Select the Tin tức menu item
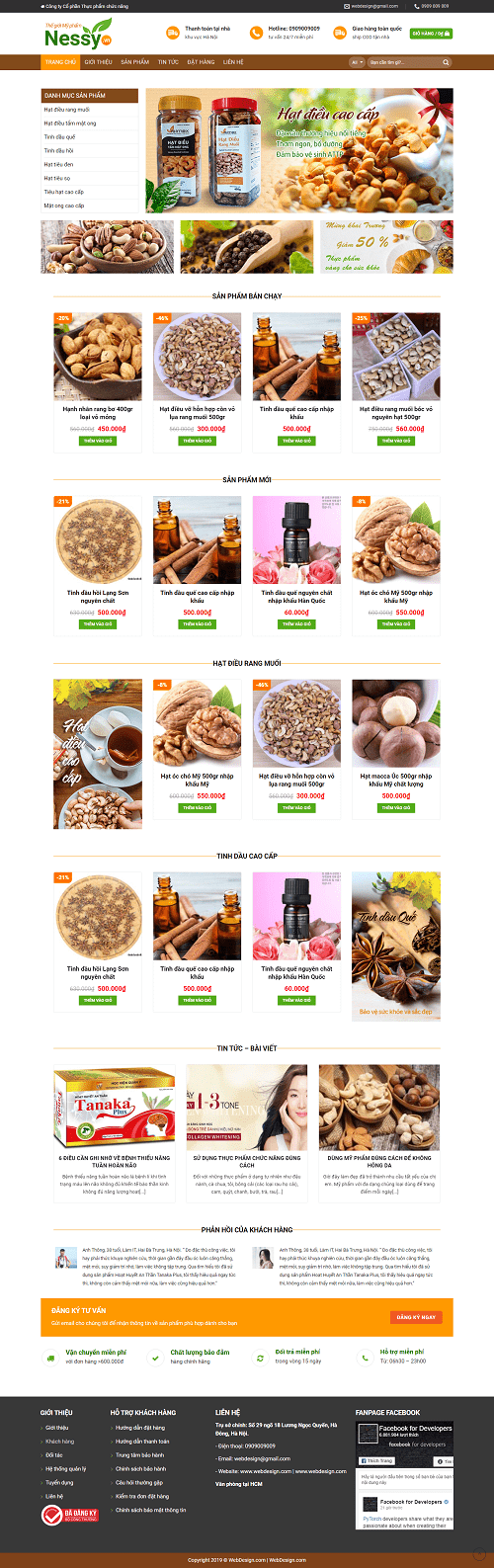Image resolution: width=494 pixels, height=1568 pixels. [x=168, y=62]
